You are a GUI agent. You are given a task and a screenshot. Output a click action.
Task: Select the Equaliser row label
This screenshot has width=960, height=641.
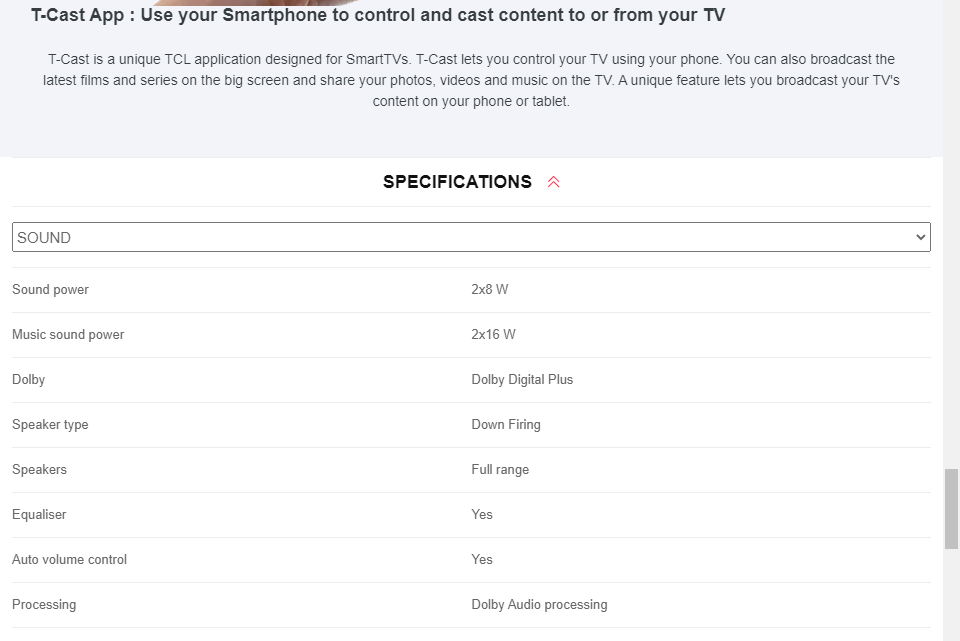click(39, 514)
